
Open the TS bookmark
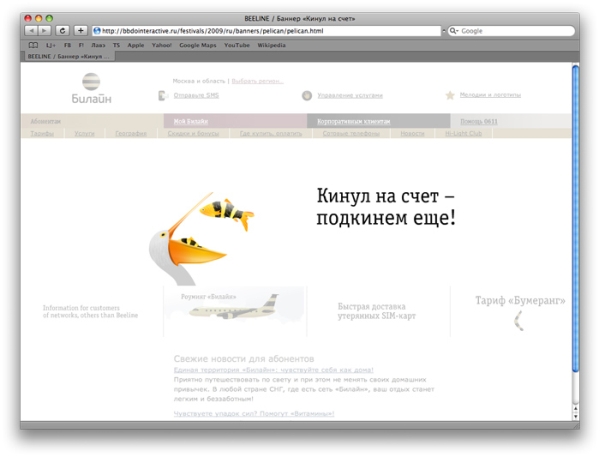(116, 45)
